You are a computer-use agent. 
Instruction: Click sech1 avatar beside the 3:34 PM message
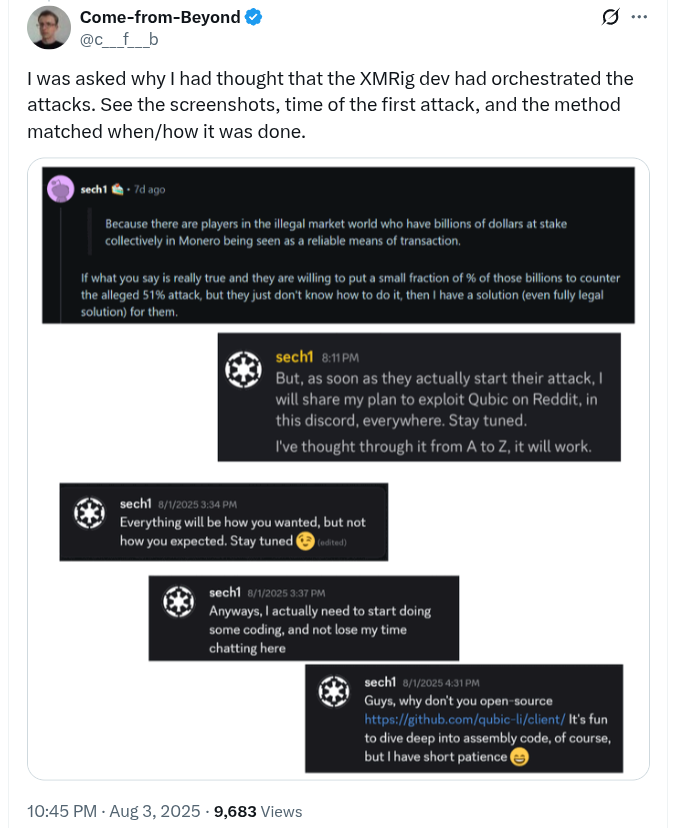pyautogui.click(x=89, y=512)
